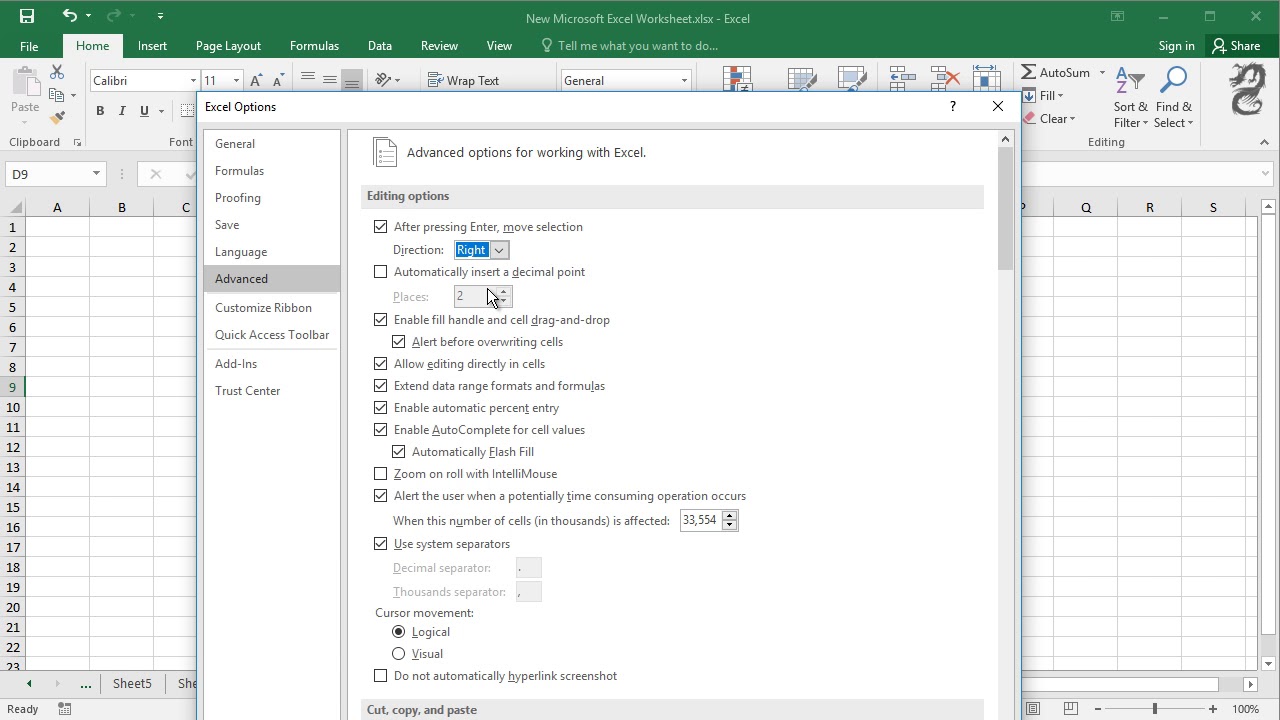1280x720 pixels.
Task: Toggle Extend data range formats and formulas
Action: [380, 386]
